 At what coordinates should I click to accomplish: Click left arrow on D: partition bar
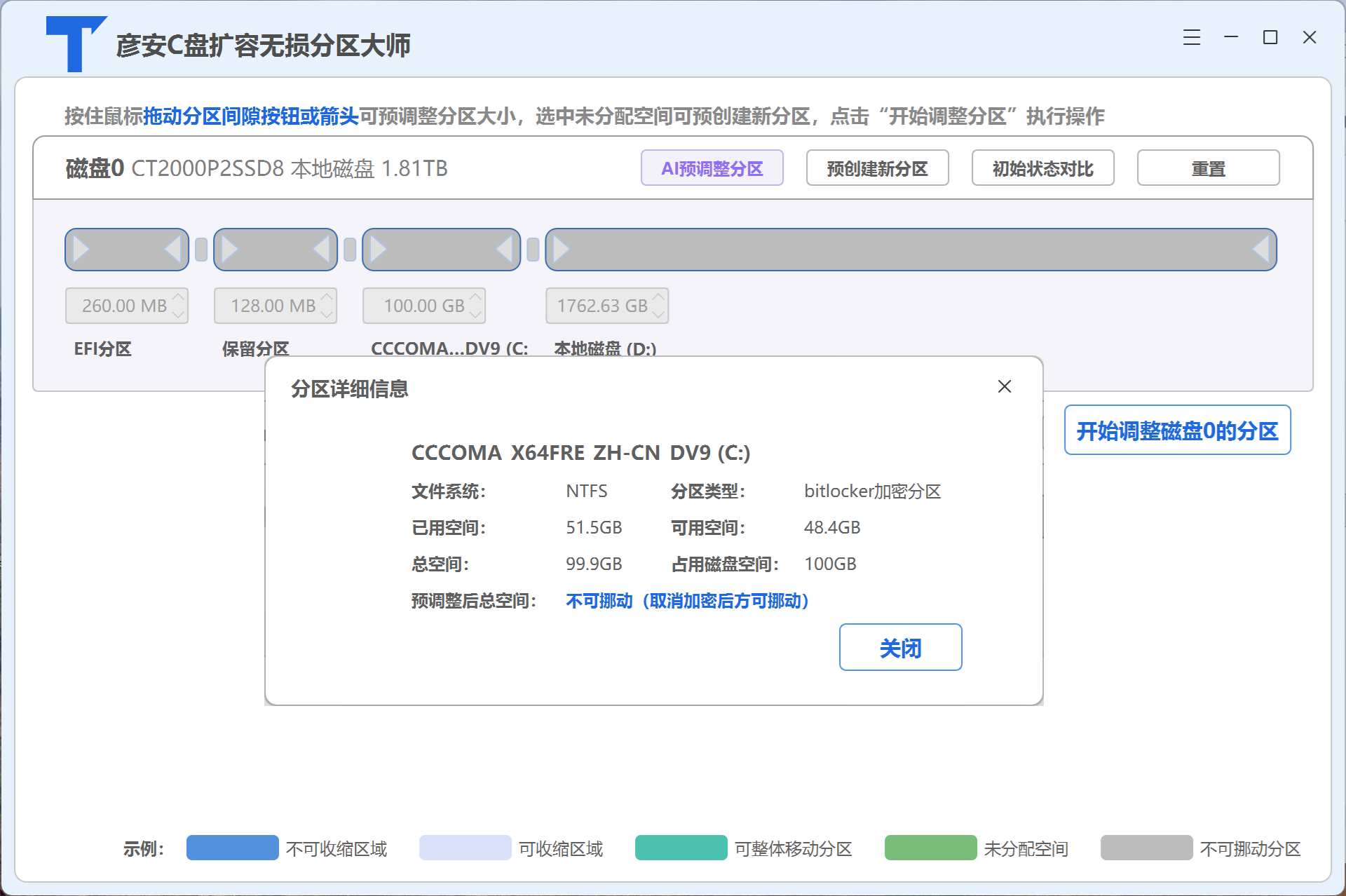pos(1260,249)
